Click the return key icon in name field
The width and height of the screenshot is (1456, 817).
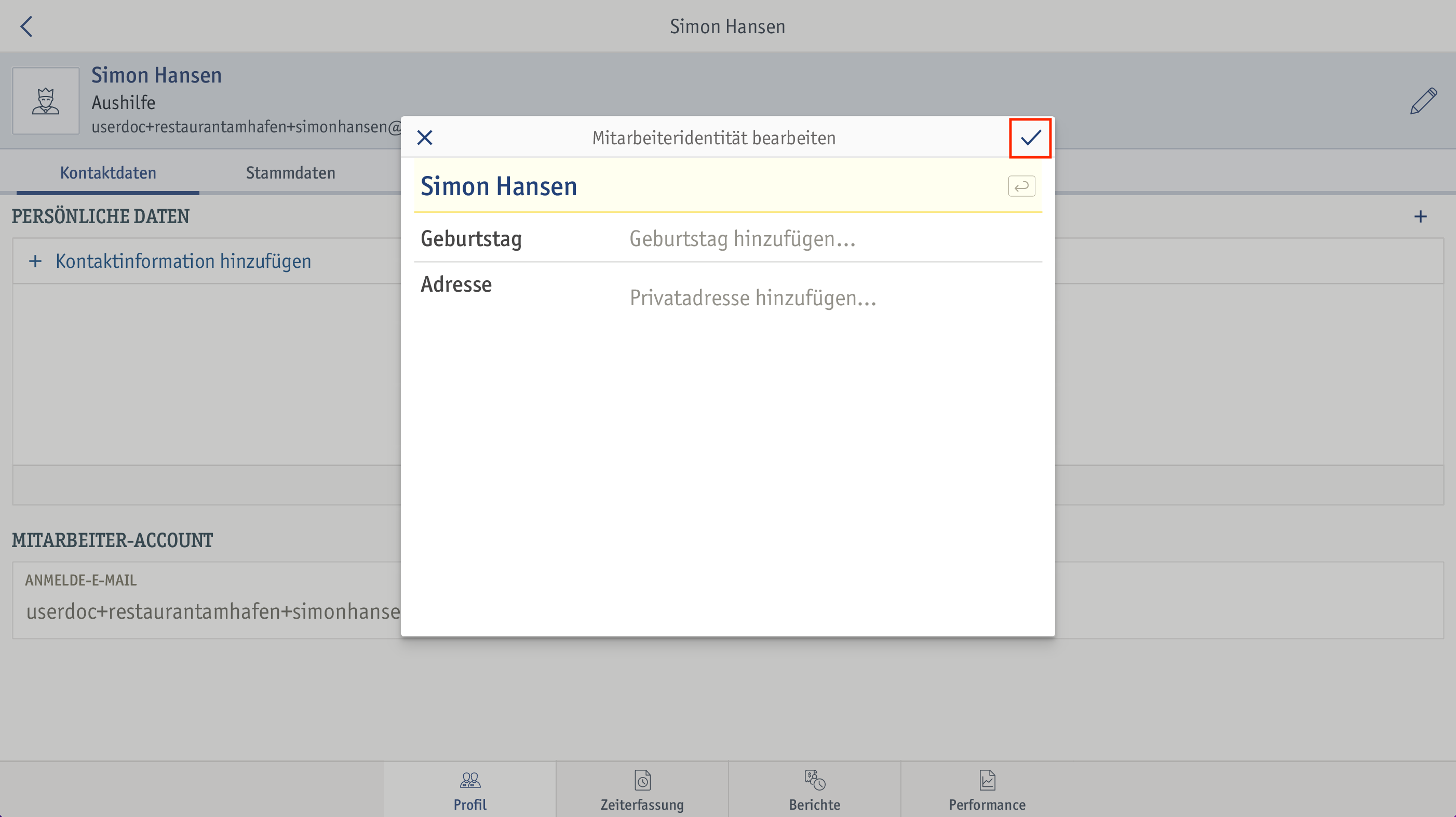point(1021,186)
